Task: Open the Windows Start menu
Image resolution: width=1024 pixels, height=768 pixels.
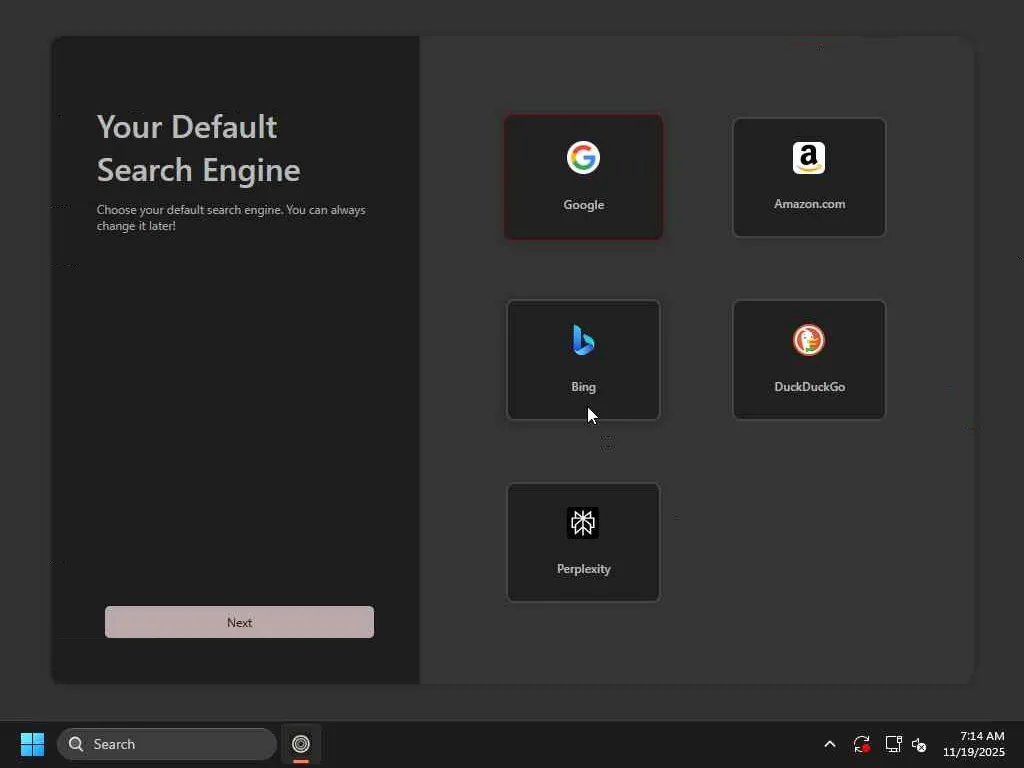Action: 32,744
